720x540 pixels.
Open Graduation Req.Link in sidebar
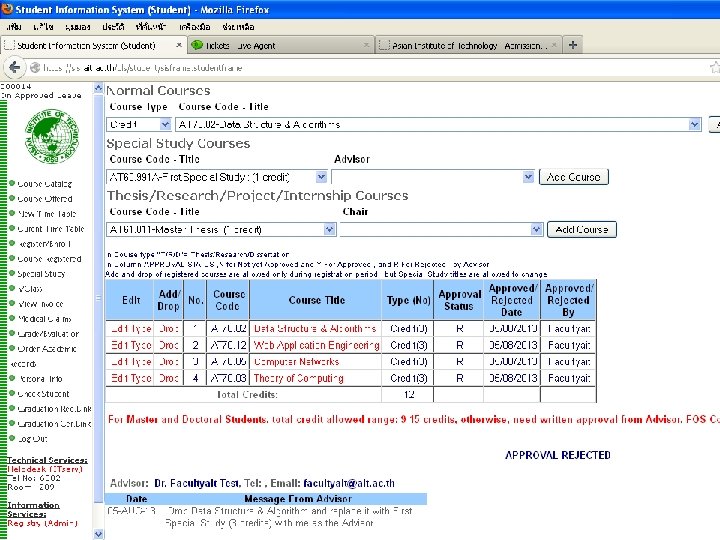pyautogui.click(x=54, y=409)
